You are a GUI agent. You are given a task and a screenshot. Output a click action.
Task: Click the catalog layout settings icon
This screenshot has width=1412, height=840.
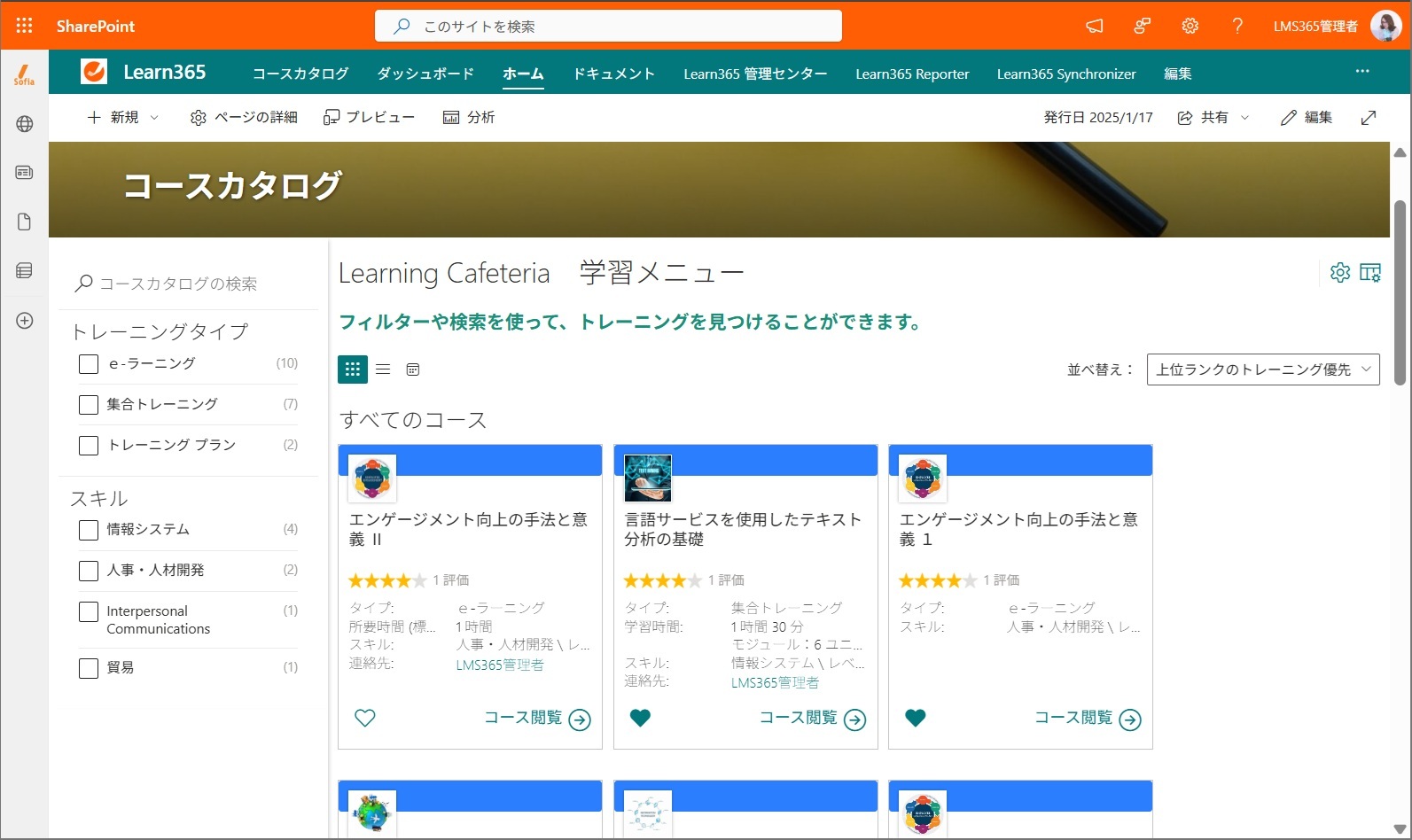[1370, 272]
